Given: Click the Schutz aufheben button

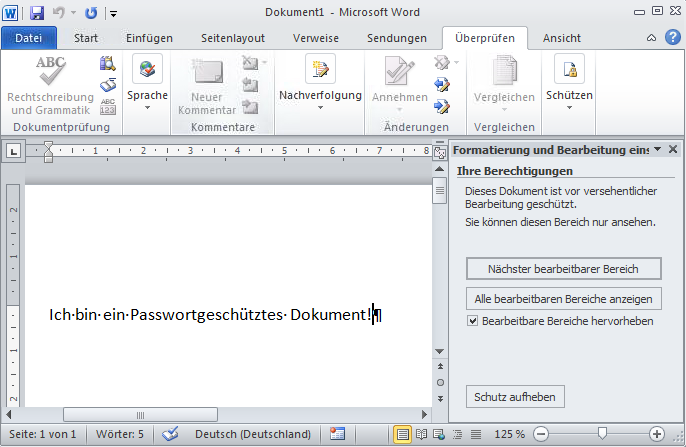Looking at the screenshot, I should 515,397.
